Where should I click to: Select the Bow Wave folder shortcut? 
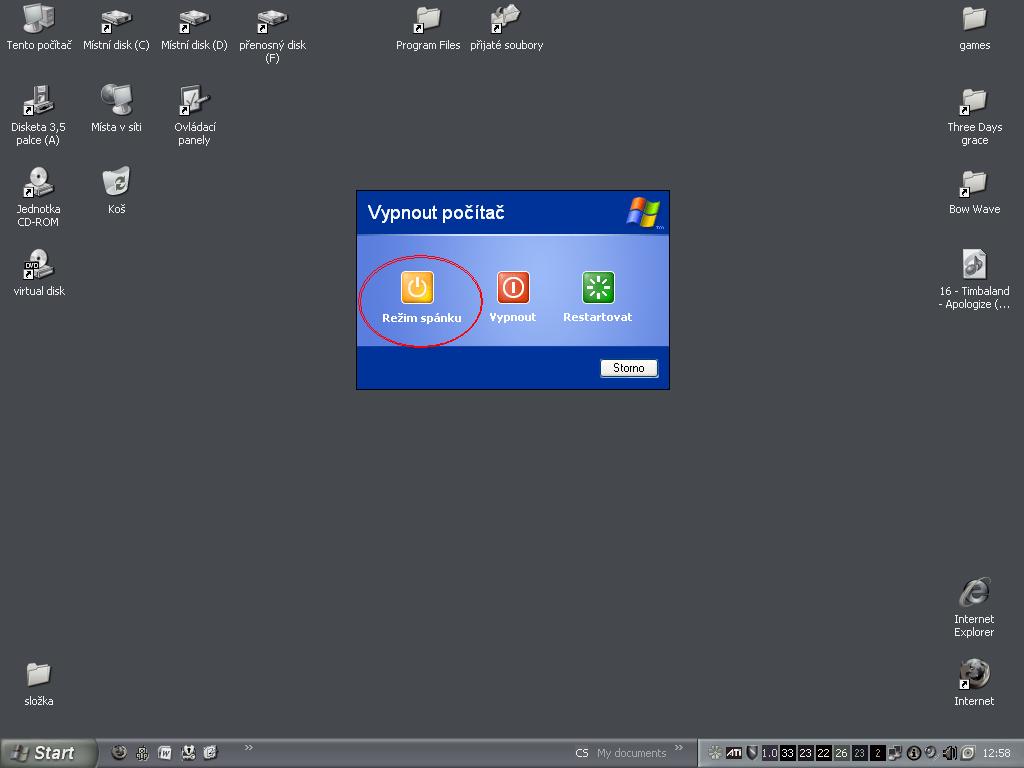pyautogui.click(x=974, y=191)
